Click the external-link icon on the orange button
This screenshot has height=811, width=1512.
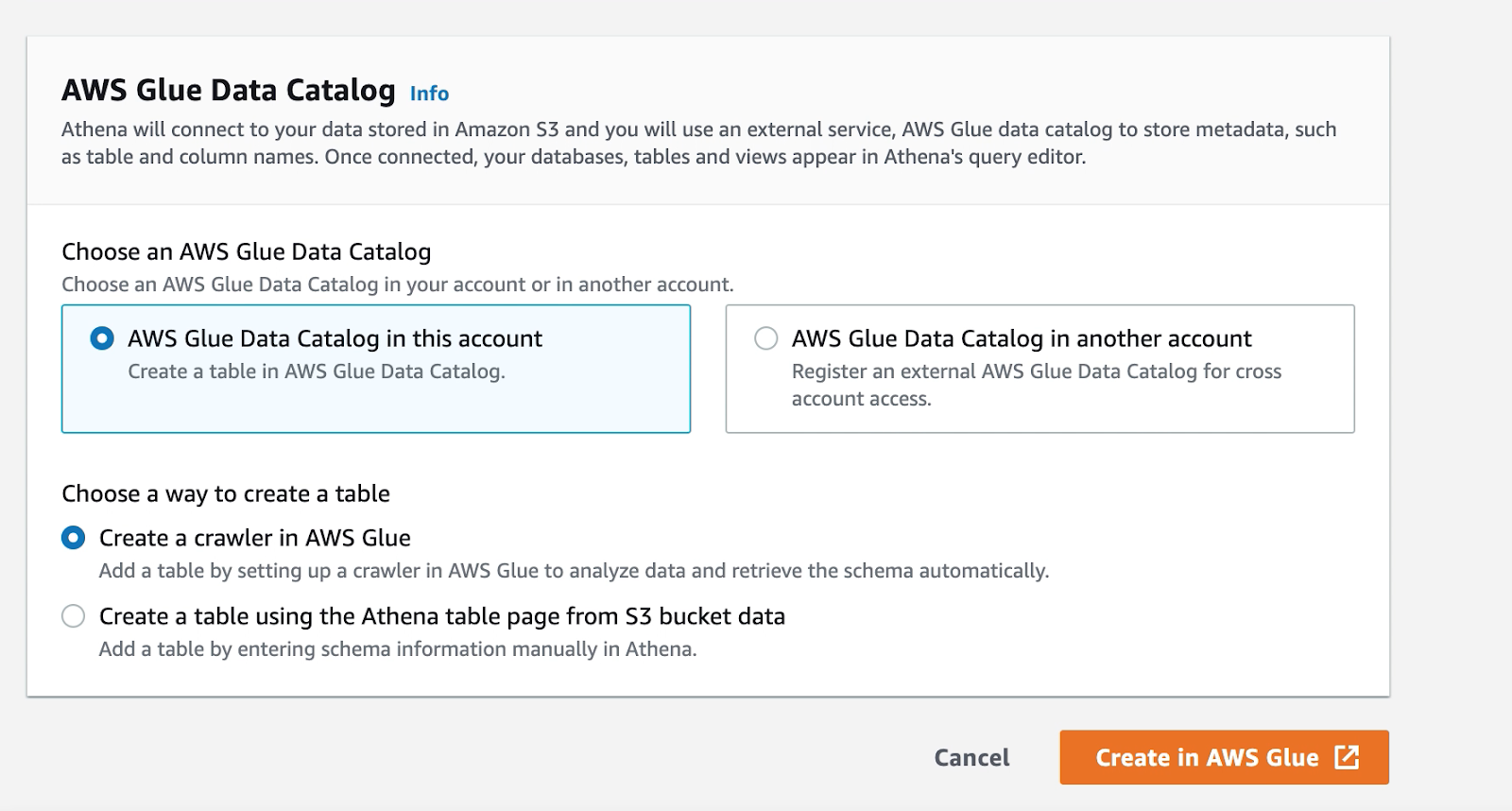[x=1347, y=757]
